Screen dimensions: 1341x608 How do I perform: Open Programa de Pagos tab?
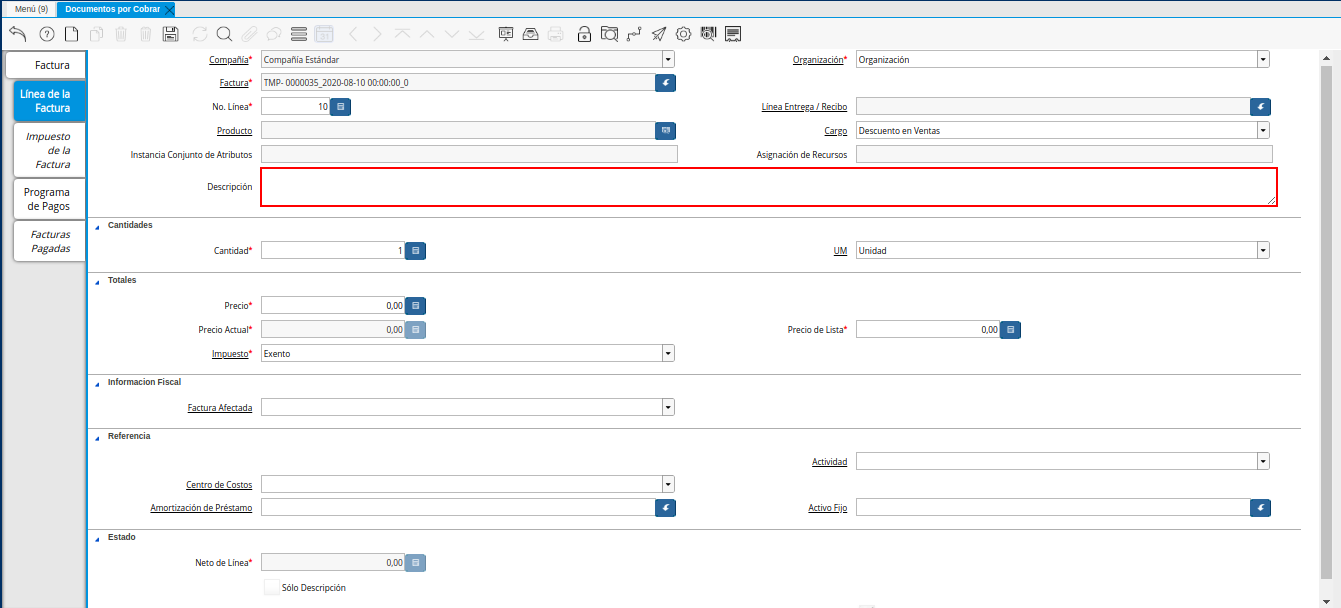[x=50, y=198]
